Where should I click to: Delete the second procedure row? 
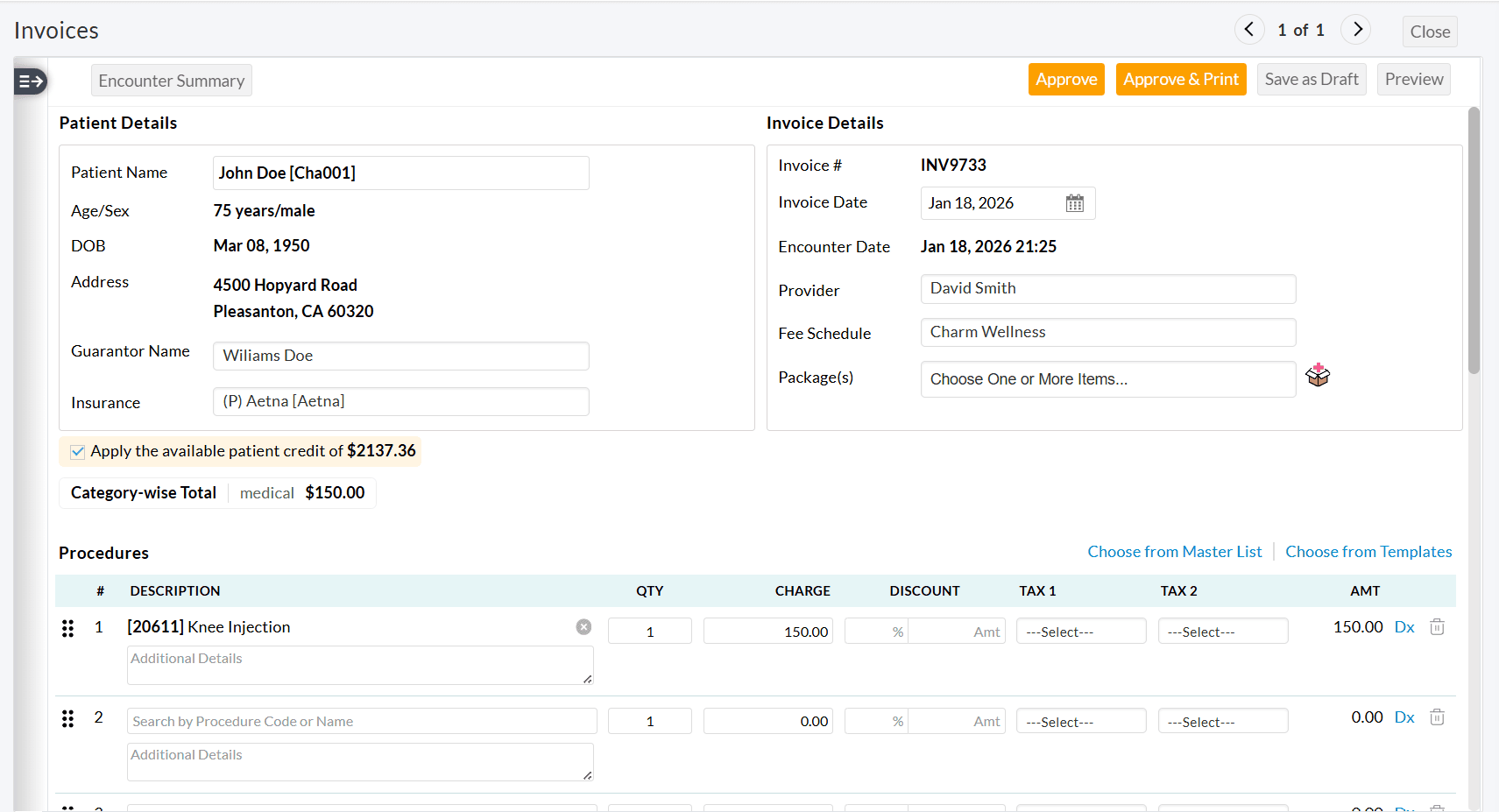point(1437,717)
